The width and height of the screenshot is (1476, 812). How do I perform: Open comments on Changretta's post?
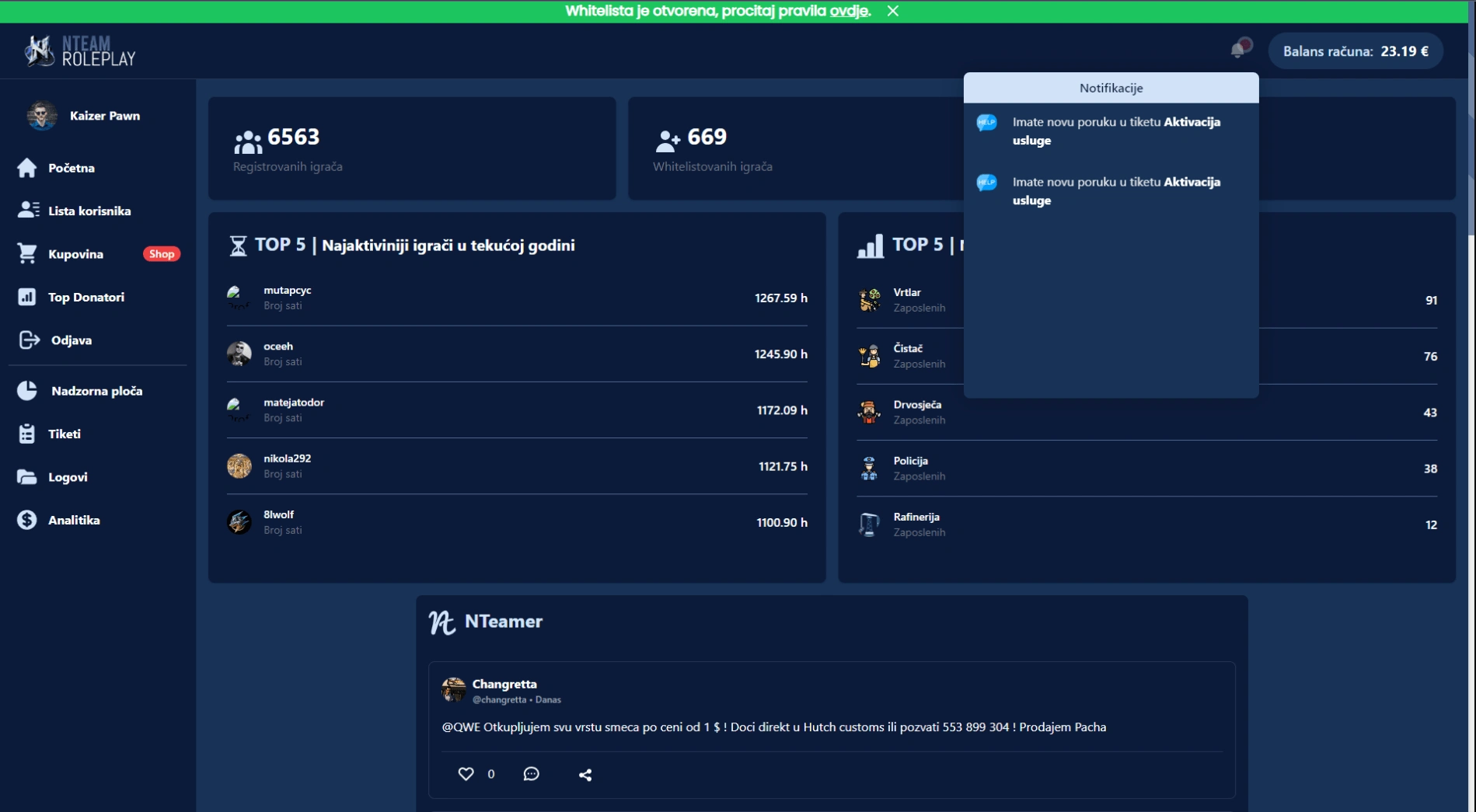(x=532, y=774)
